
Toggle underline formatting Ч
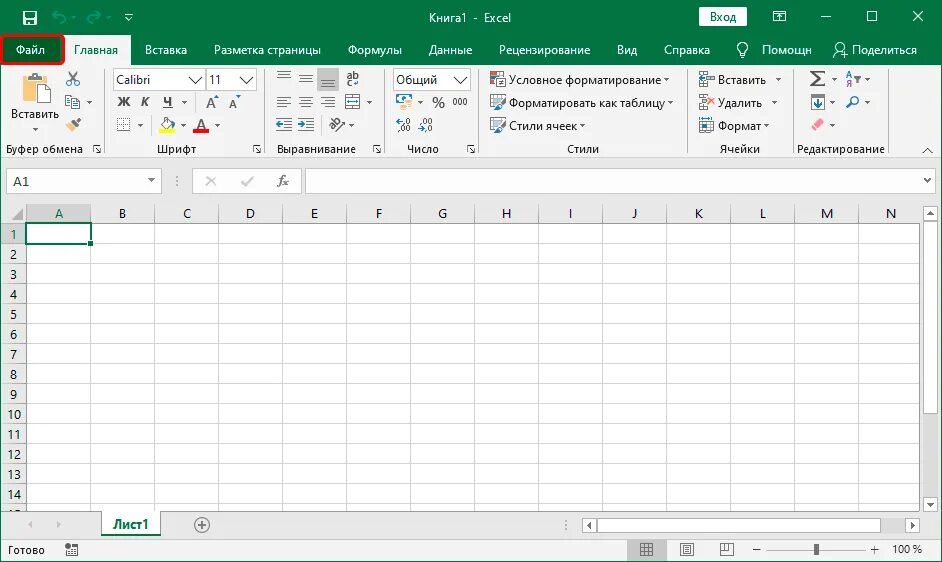168,102
